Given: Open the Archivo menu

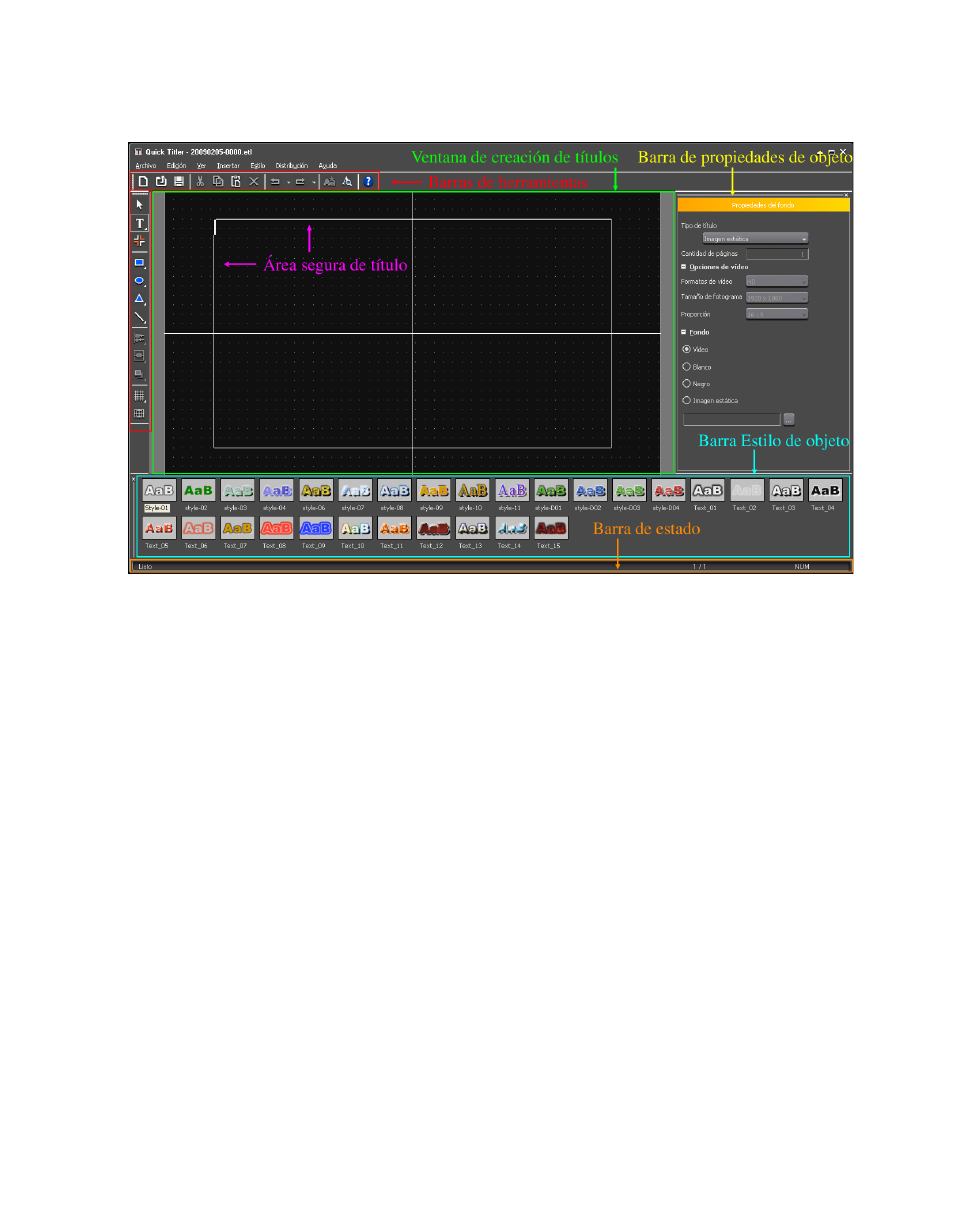Looking at the screenshot, I should coord(146,165).
